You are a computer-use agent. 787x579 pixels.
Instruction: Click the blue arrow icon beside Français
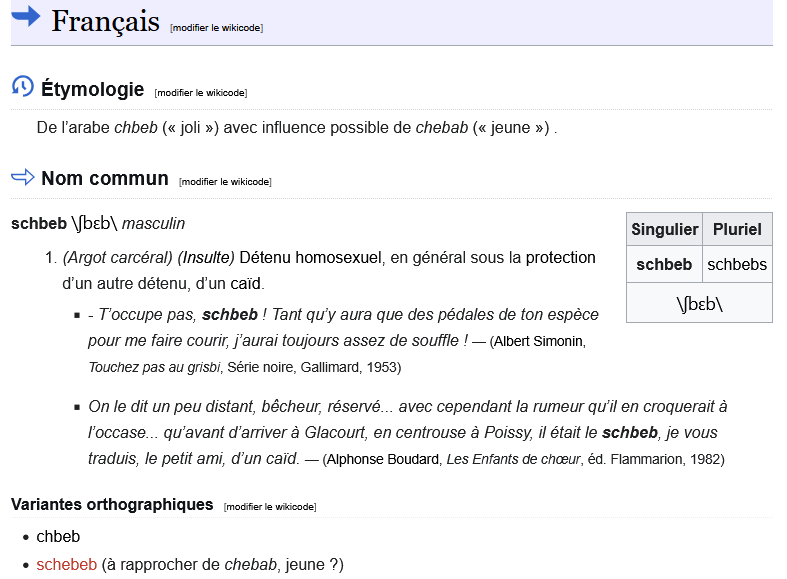(26, 16)
